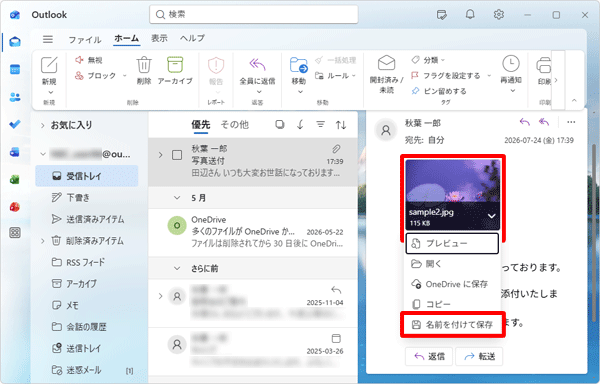Screen dimensions: 600x384
Task: Switch to the 表示 ribbon tab
Action: 159,38
